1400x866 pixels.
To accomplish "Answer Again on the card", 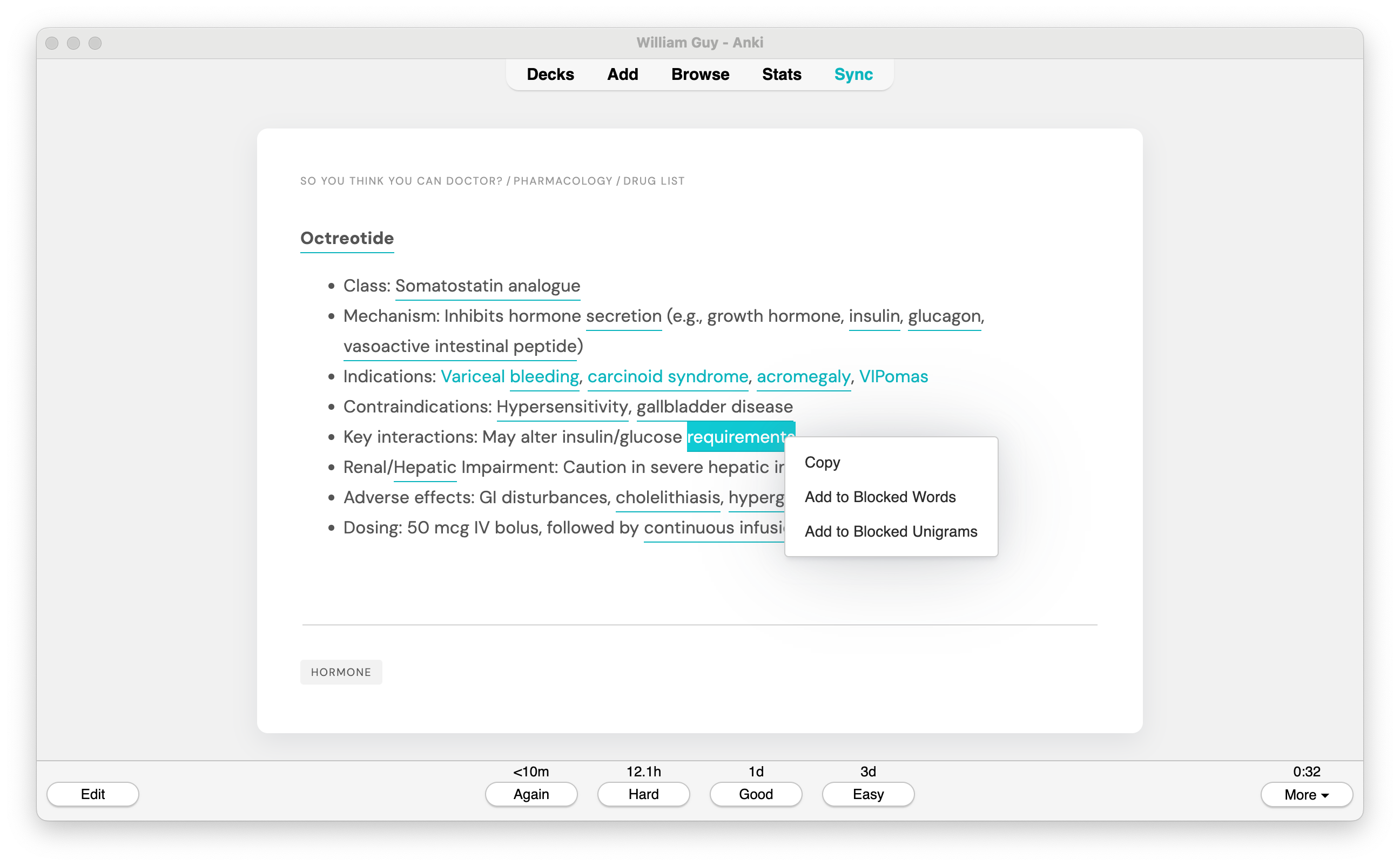I will tap(530, 794).
